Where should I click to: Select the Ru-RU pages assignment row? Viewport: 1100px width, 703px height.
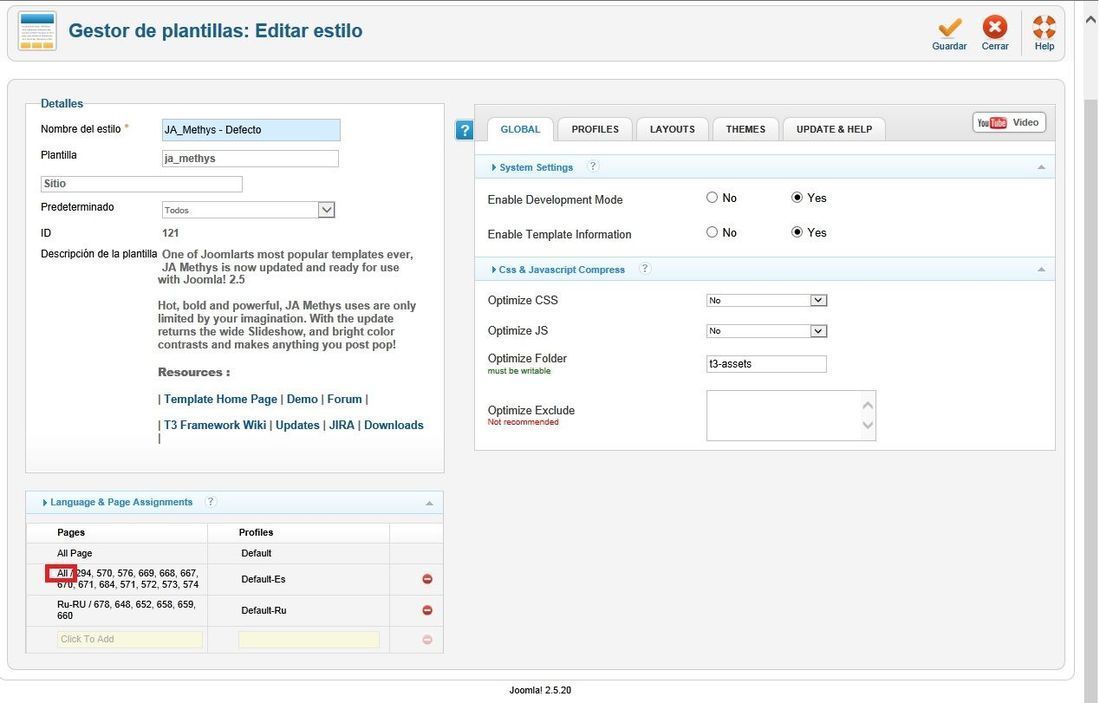coord(234,610)
